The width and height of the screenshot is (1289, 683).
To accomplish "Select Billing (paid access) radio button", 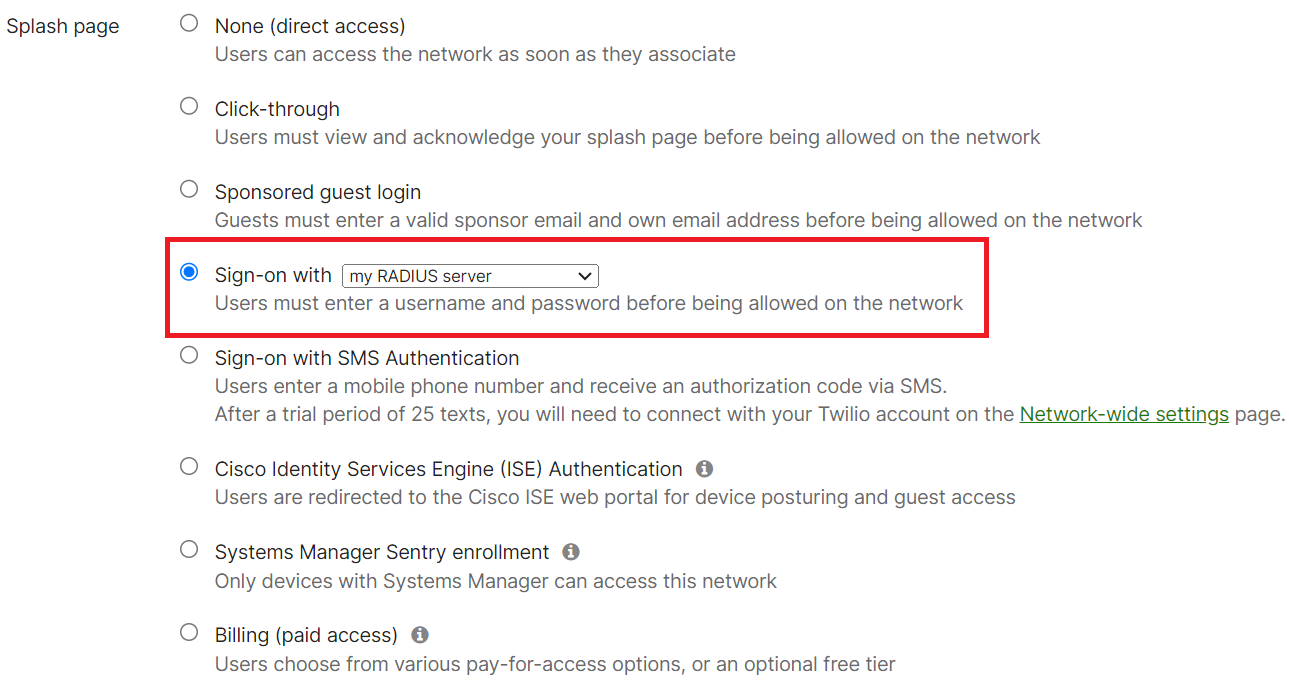I will point(189,632).
